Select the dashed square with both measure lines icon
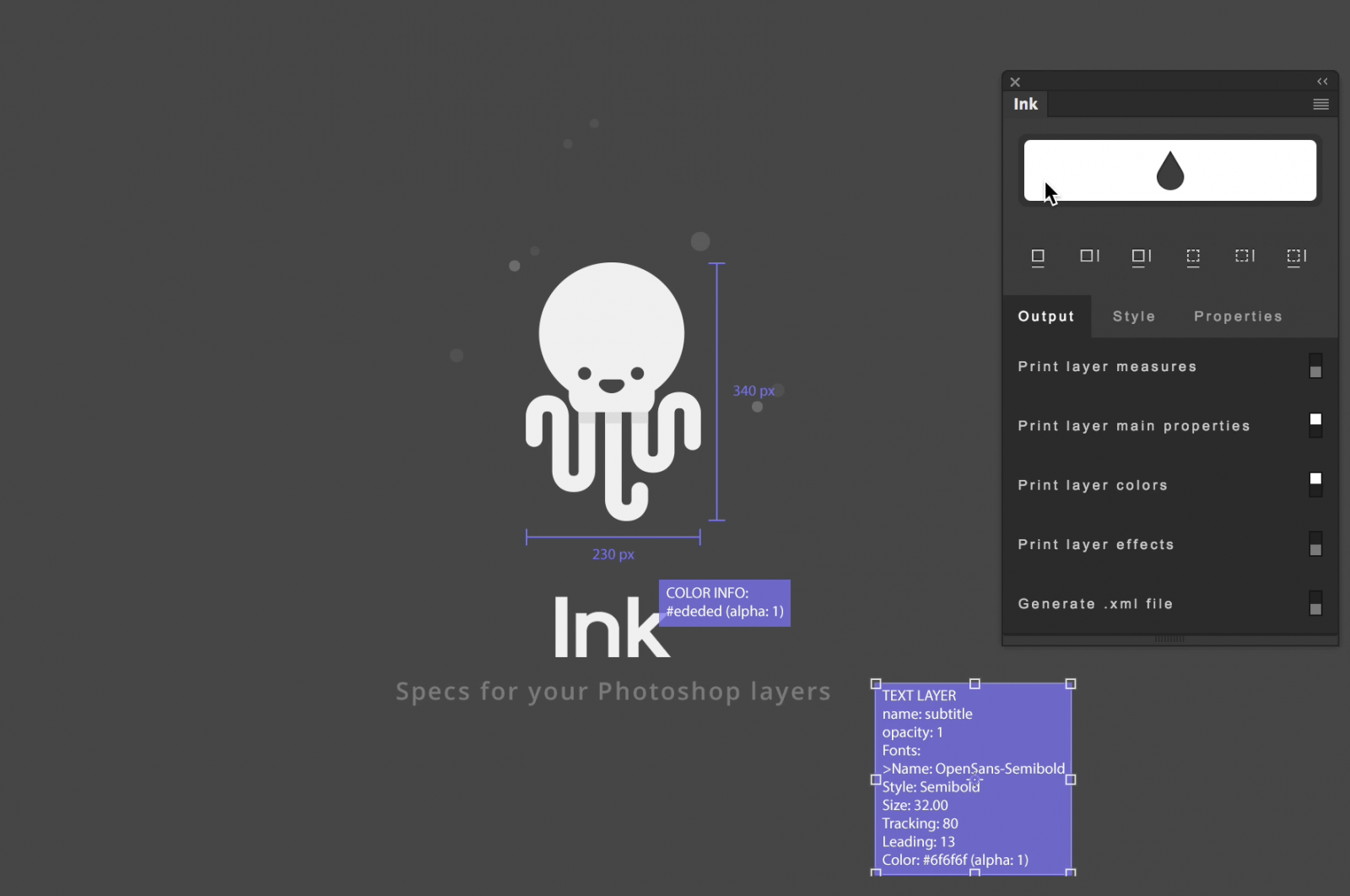 click(1297, 257)
